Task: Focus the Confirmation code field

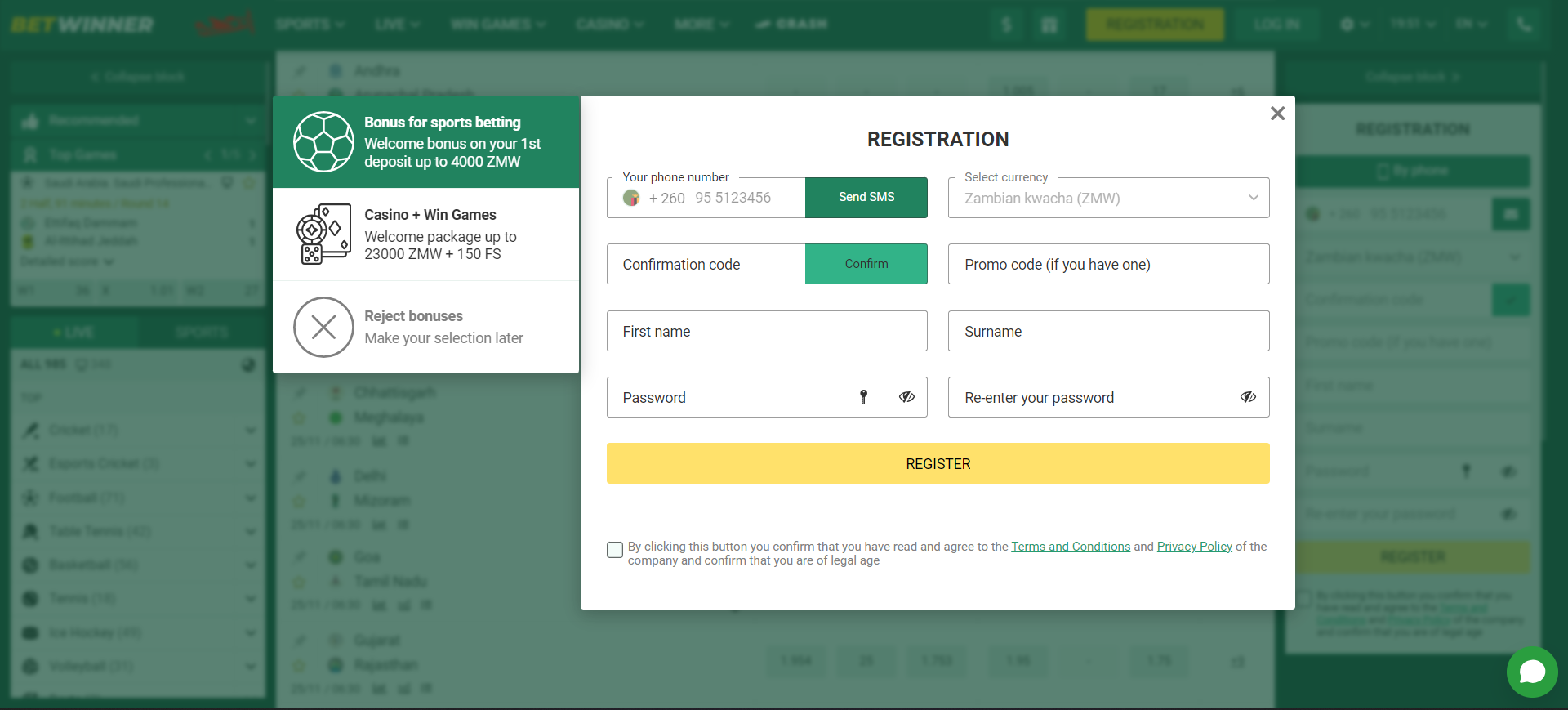Action: tap(706, 264)
